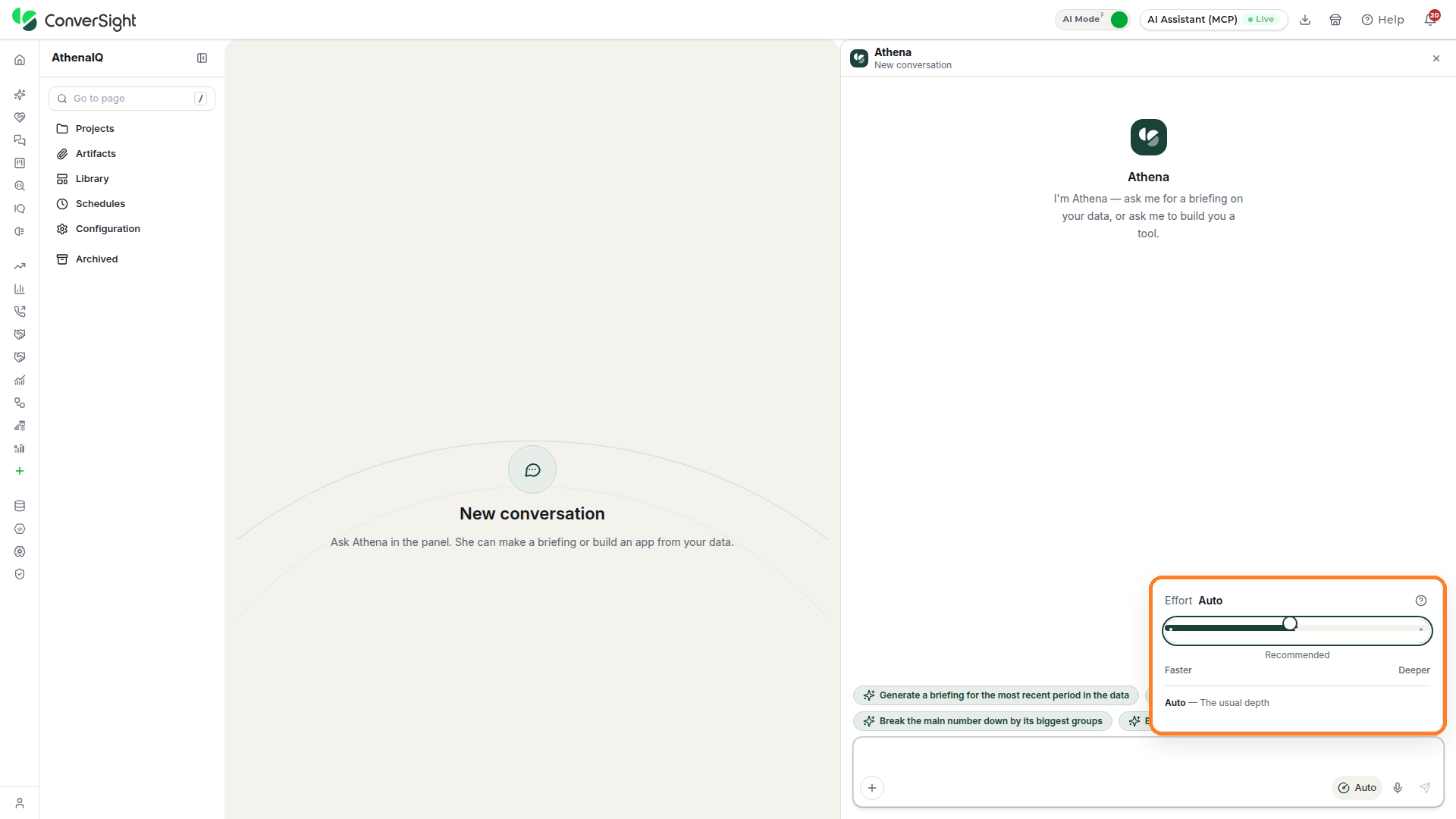The width and height of the screenshot is (1456, 819).
Task: Open Projects in AthenaIQ menu
Action: click(x=132, y=129)
